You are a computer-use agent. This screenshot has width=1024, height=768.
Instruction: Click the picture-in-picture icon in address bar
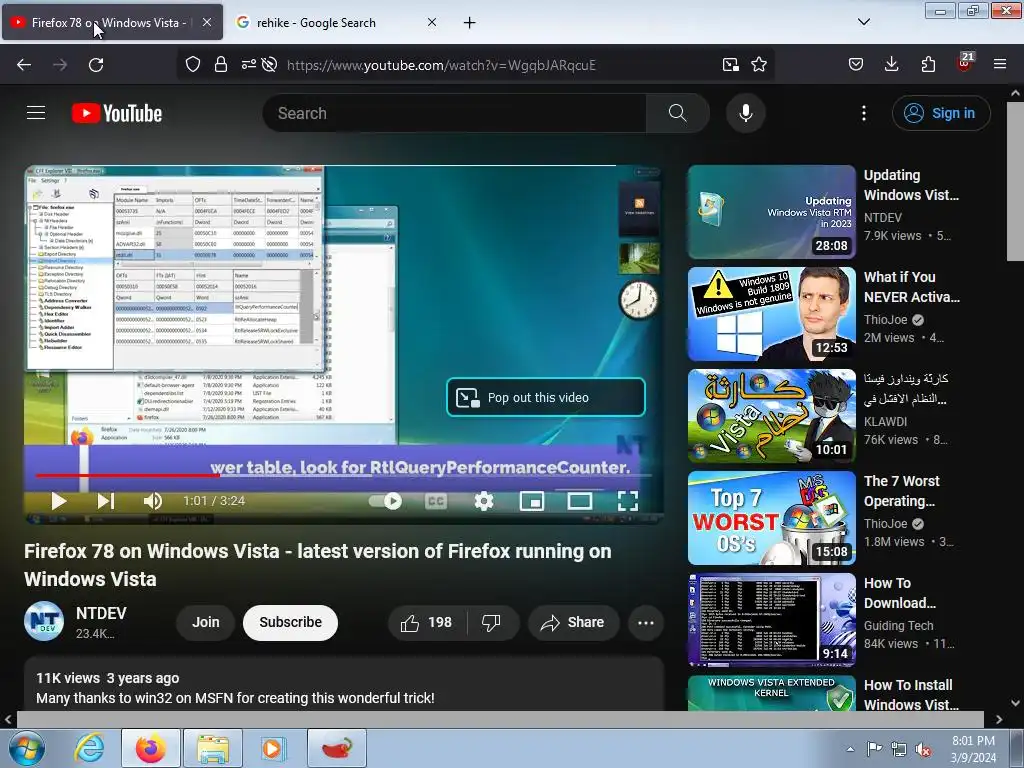tap(731, 65)
